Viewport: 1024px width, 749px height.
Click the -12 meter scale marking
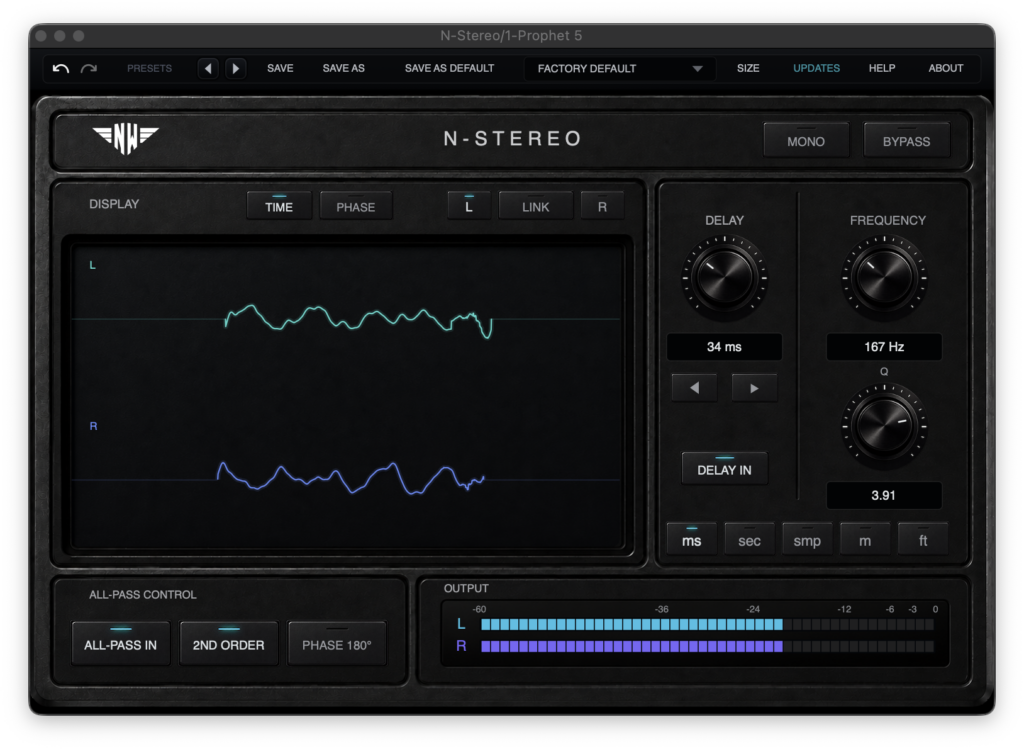click(x=844, y=609)
